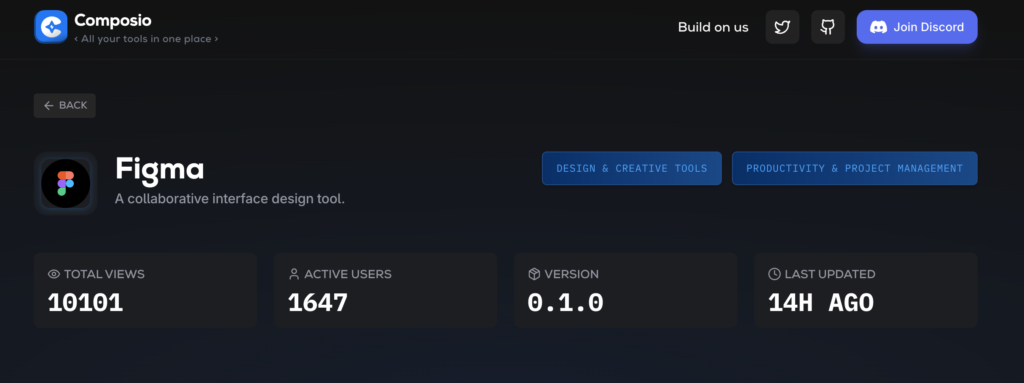Screen dimensions: 1024x383
Task: Click the person icon beside Active Users
Action: coord(294,274)
